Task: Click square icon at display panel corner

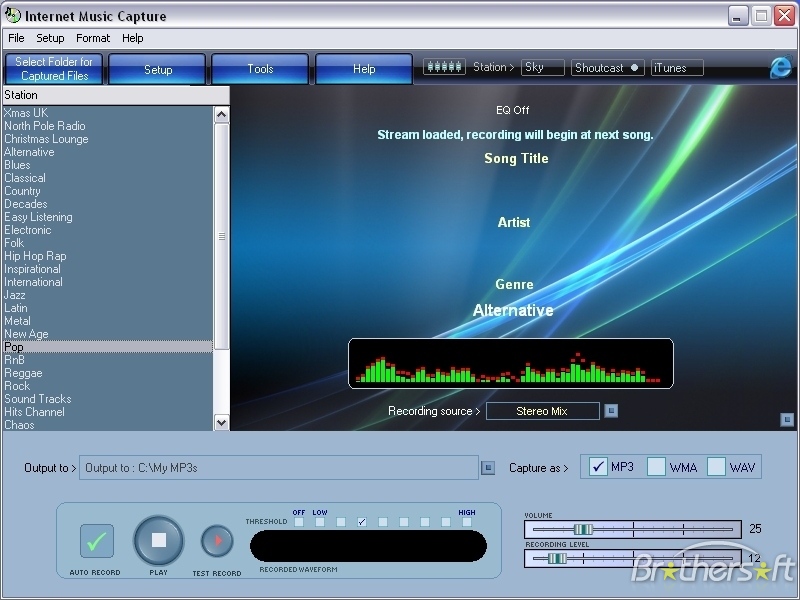Action: pyautogui.click(x=787, y=419)
